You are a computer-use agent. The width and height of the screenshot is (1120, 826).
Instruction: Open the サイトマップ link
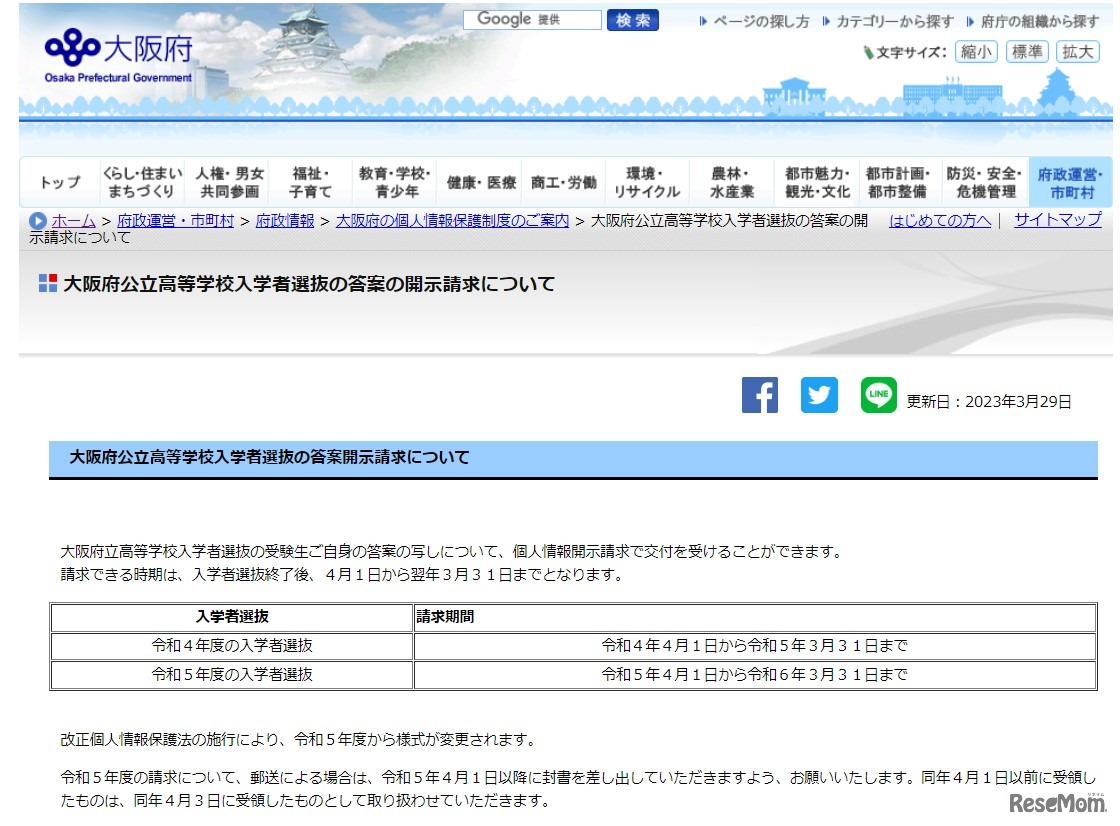tap(1057, 221)
